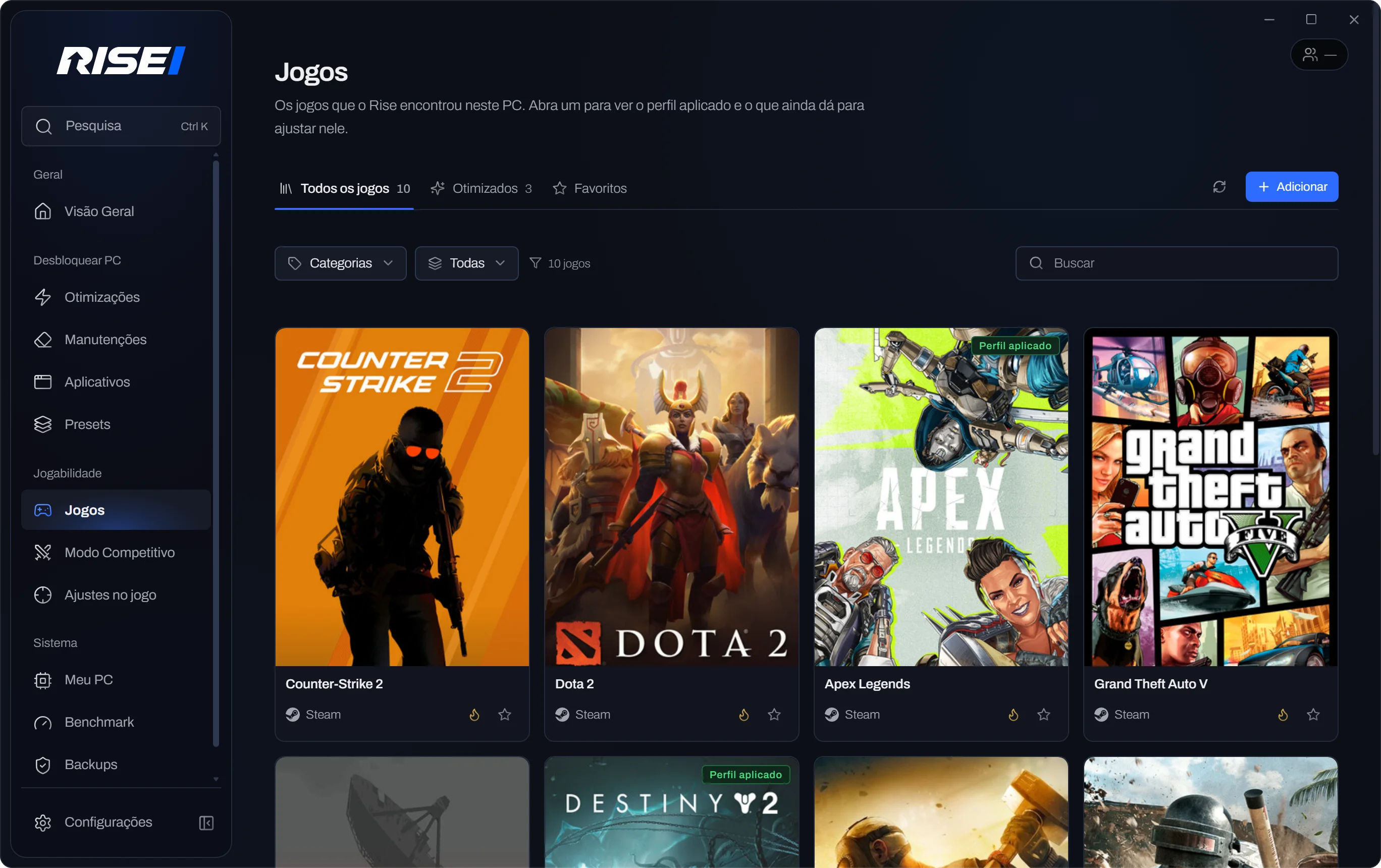
Task: Minimize the Rise window
Action: pos(1269,20)
